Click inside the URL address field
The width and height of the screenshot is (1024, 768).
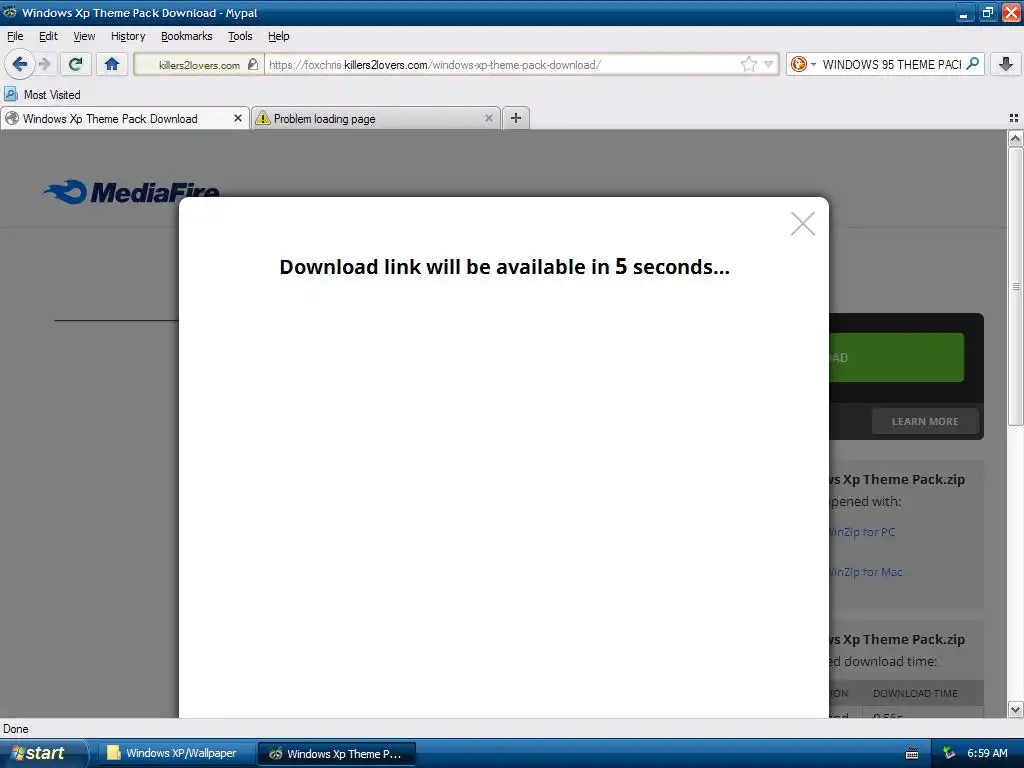[502, 65]
